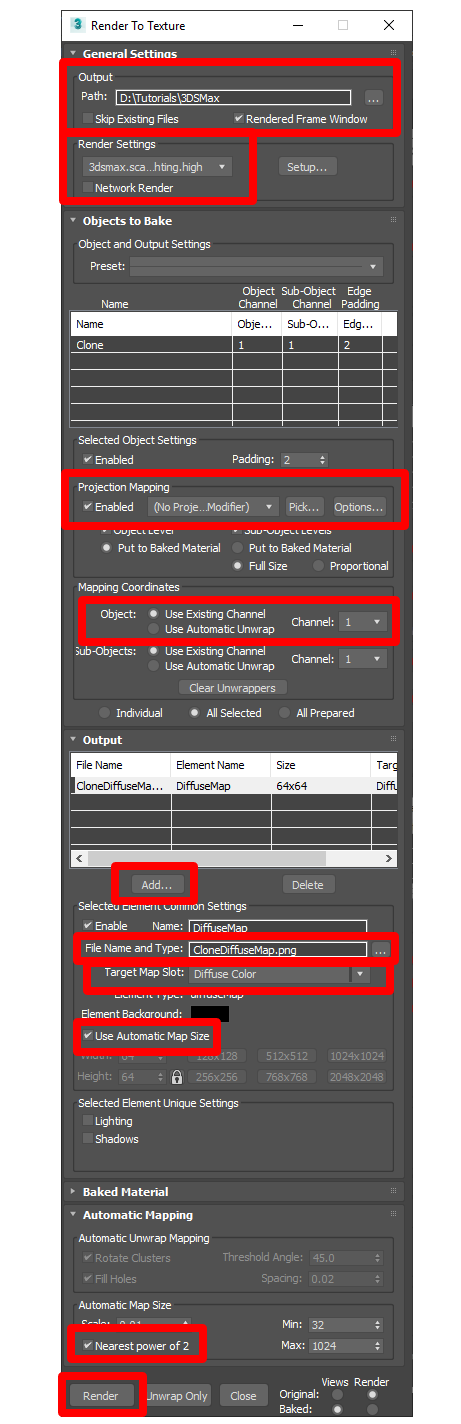Choose the All Prepared radio option

click(286, 713)
